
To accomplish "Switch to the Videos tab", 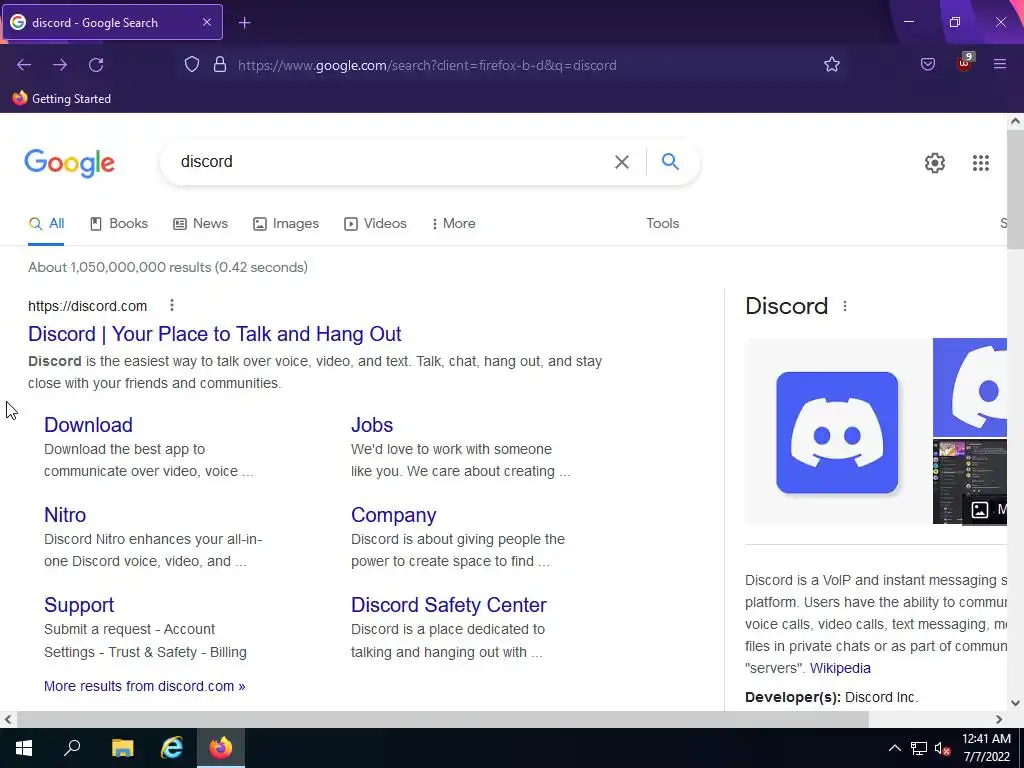I will coord(376,223).
